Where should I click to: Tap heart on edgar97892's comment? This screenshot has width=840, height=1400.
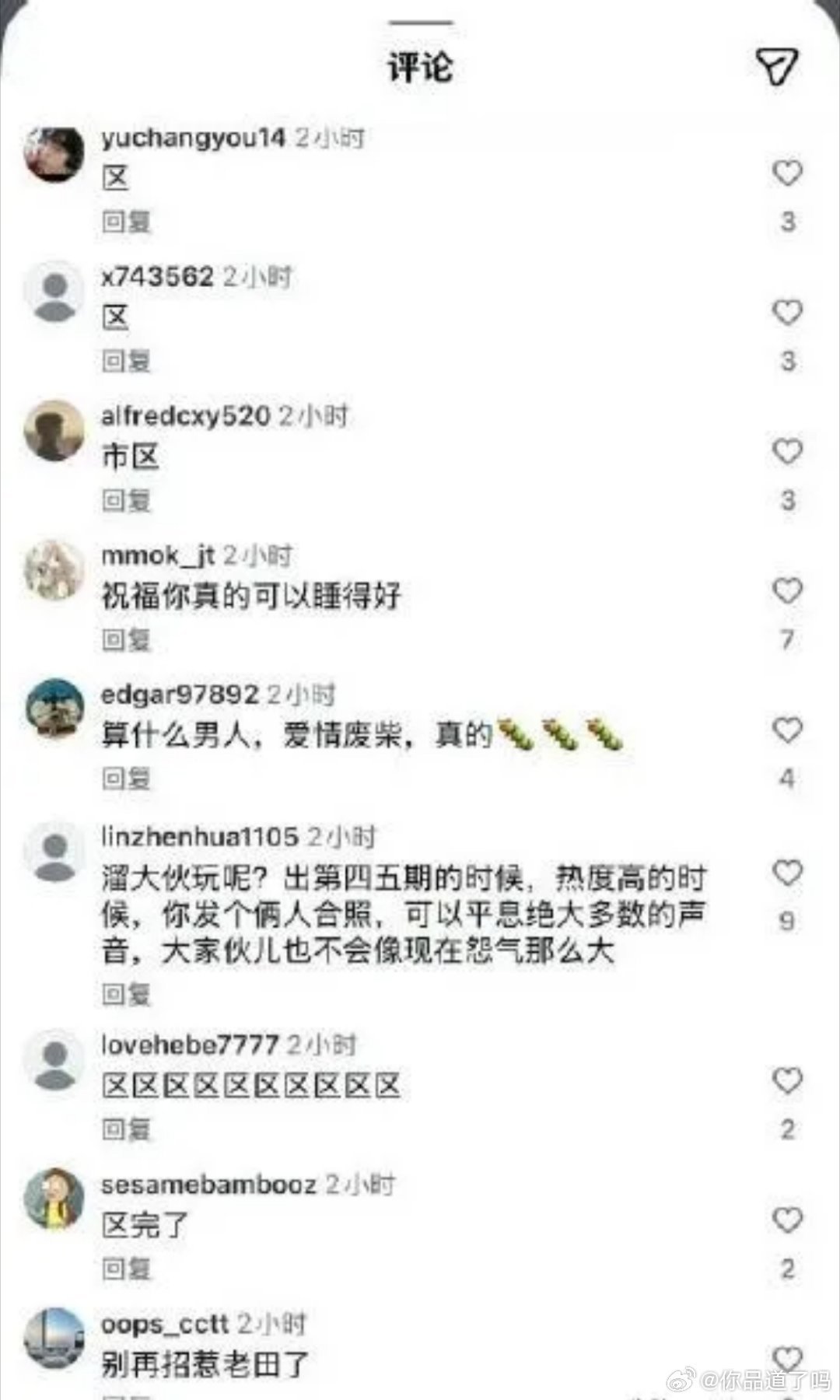787,730
